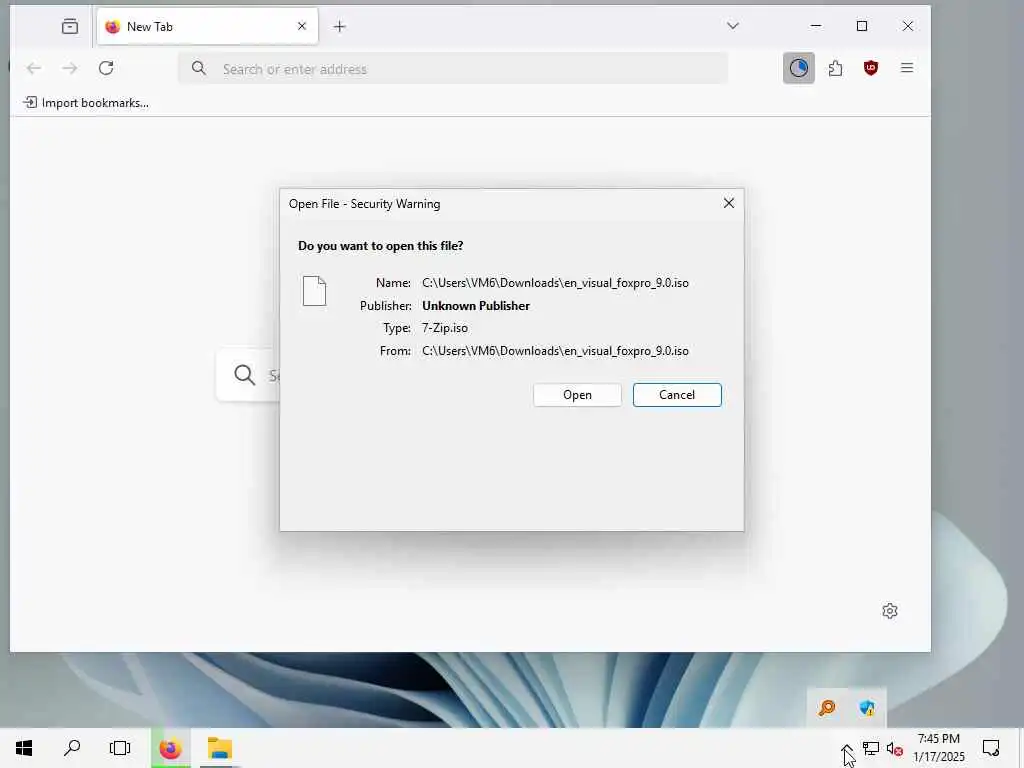Open a new tab with plus button
The height and width of the screenshot is (768, 1024).
(x=339, y=26)
